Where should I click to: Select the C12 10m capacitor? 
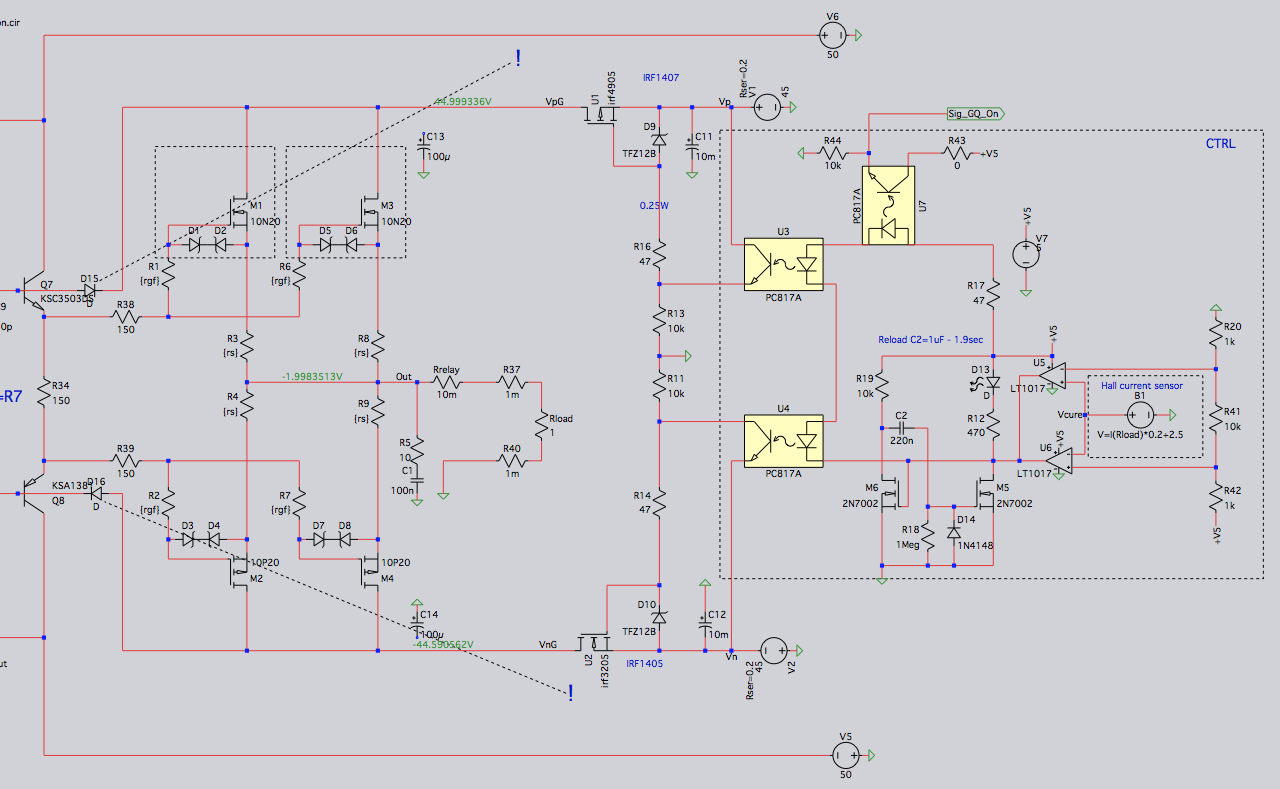[x=704, y=623]
